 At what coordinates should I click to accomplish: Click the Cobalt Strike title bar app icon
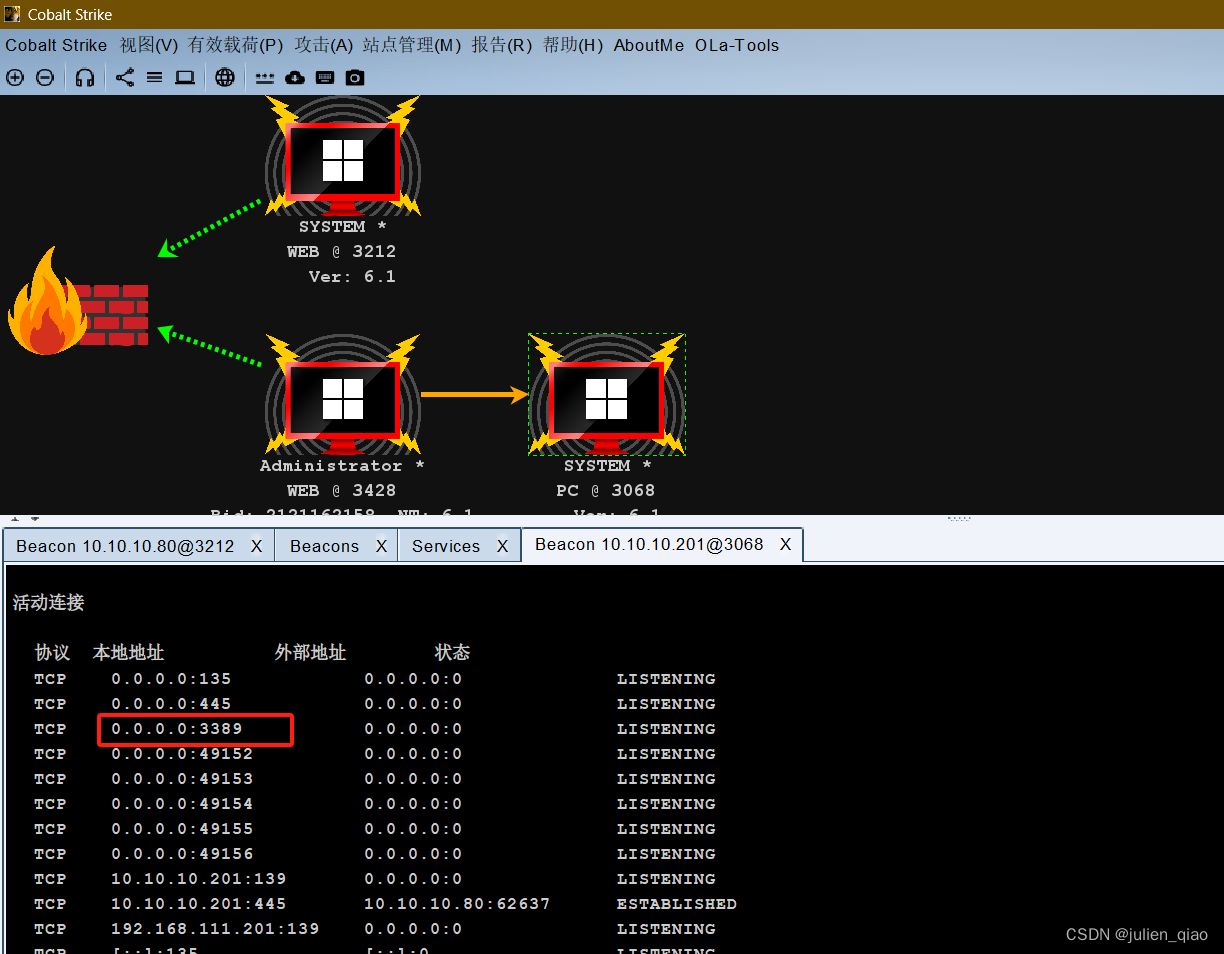coord(12,14)
